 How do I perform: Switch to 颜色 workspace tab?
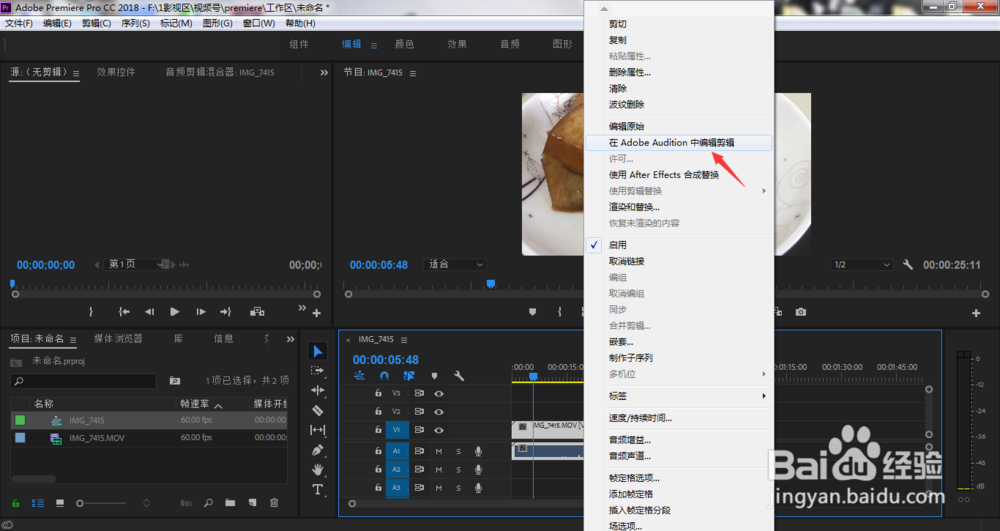(404, 44)
